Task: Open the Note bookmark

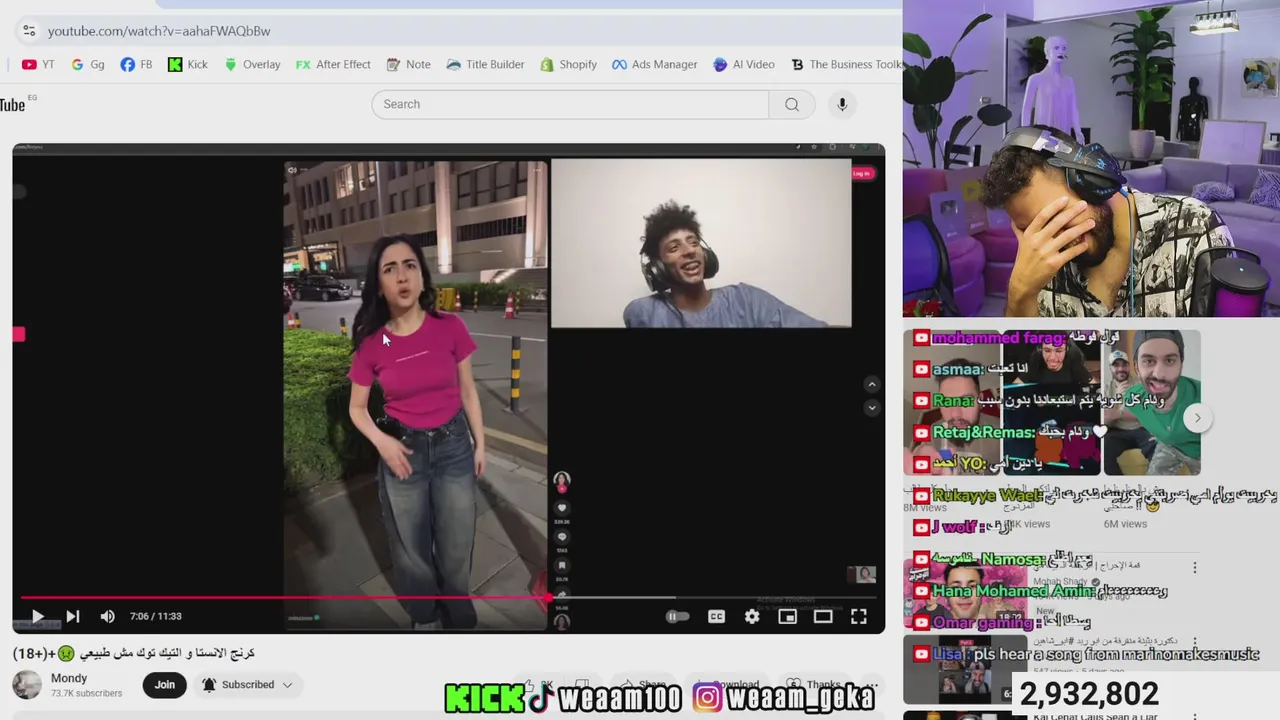Action: pyautogui.click(x=408, y=64)
